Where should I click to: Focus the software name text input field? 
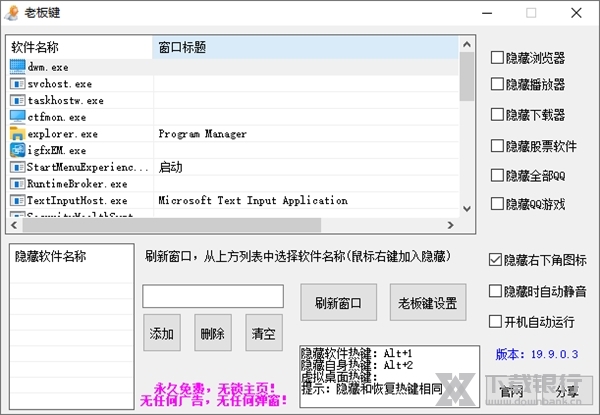pyautogui.click(x=213, y=296)
